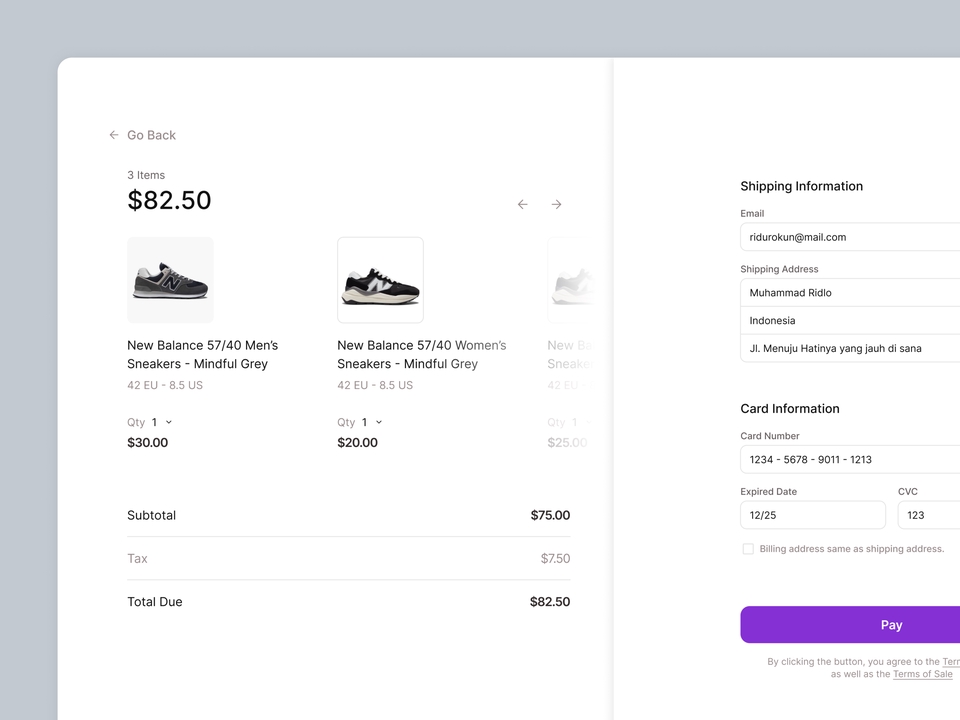Show previous items with left arrow

522,204
